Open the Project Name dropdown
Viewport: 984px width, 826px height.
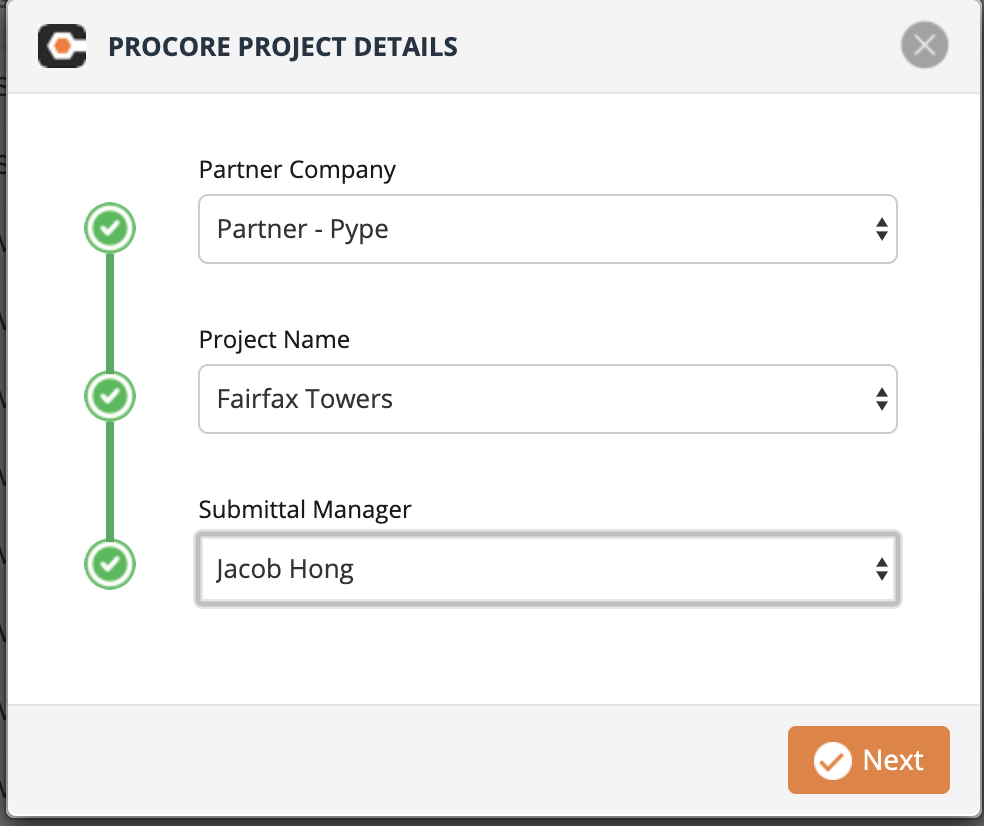click(x=547, y=399)
